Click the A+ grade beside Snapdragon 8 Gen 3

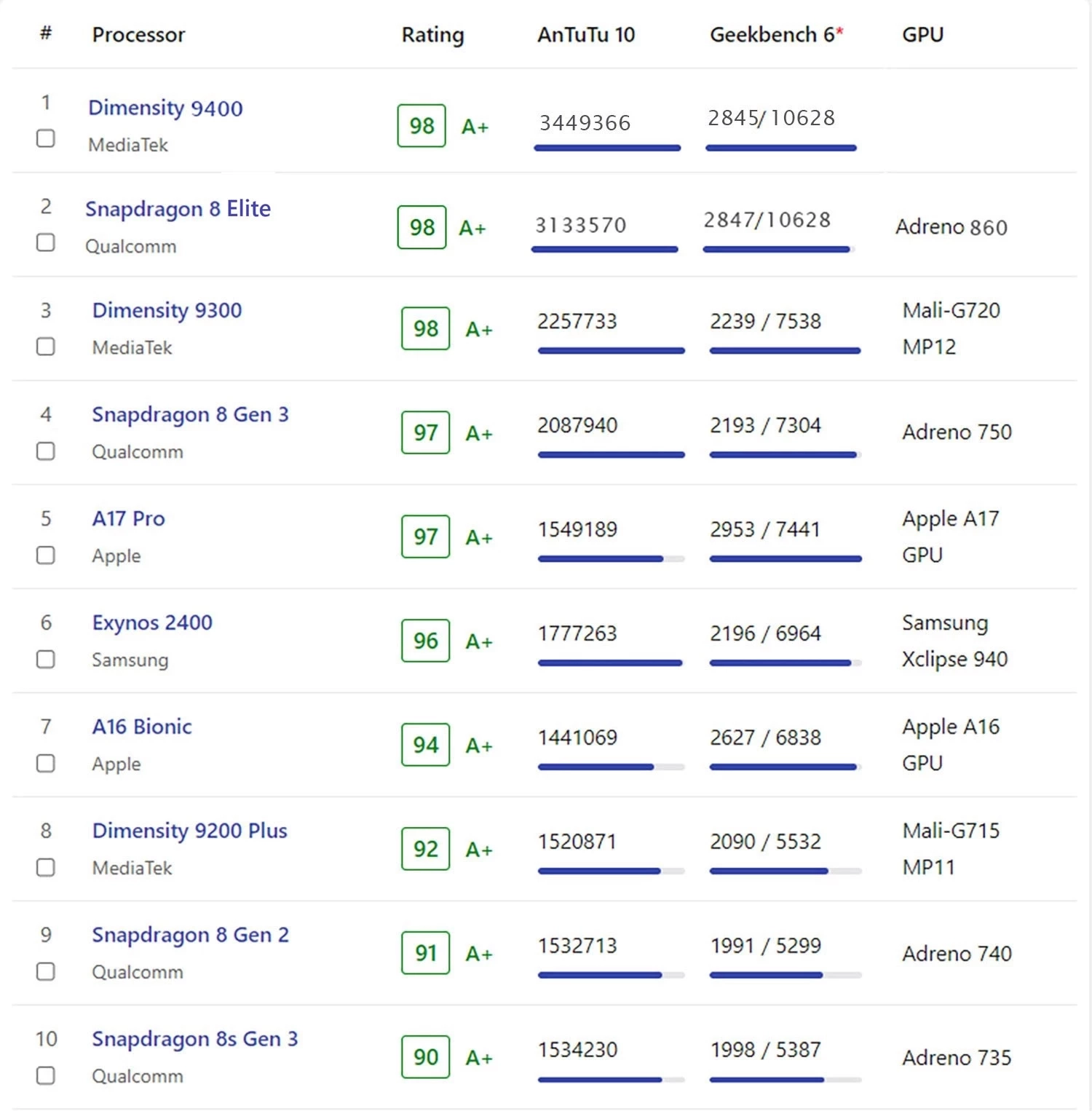[479, 434]
